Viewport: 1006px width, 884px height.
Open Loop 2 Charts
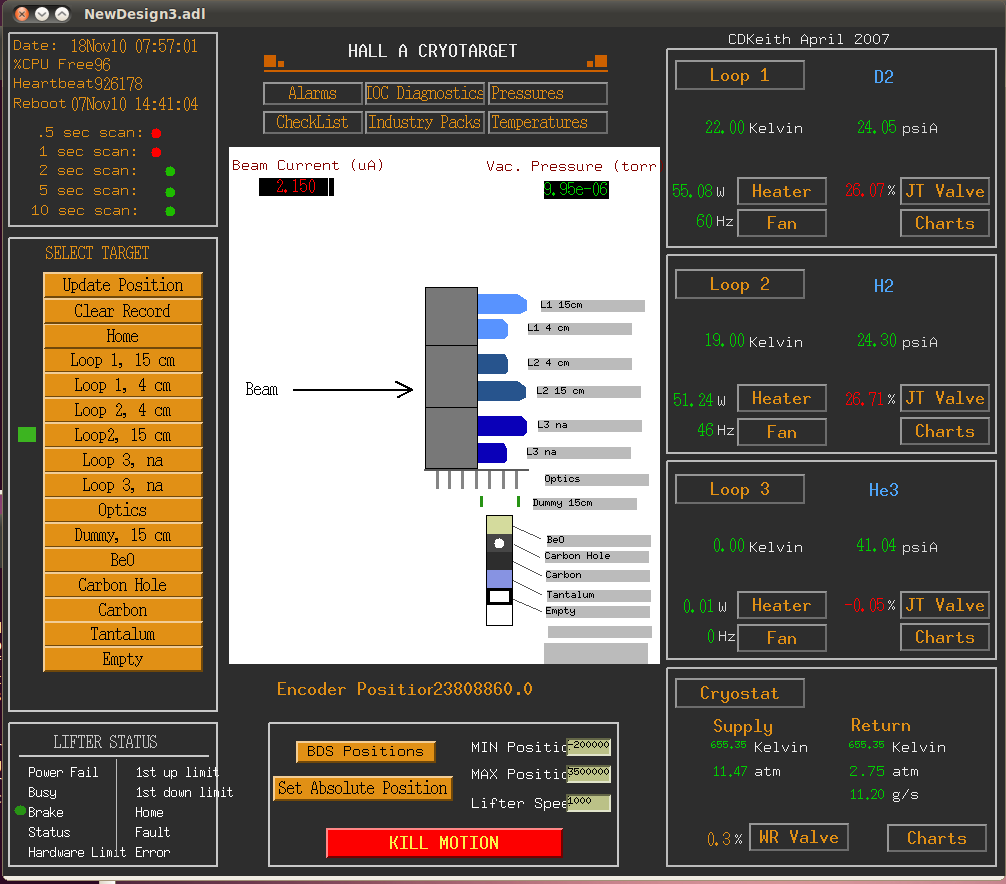coord(944,431)
